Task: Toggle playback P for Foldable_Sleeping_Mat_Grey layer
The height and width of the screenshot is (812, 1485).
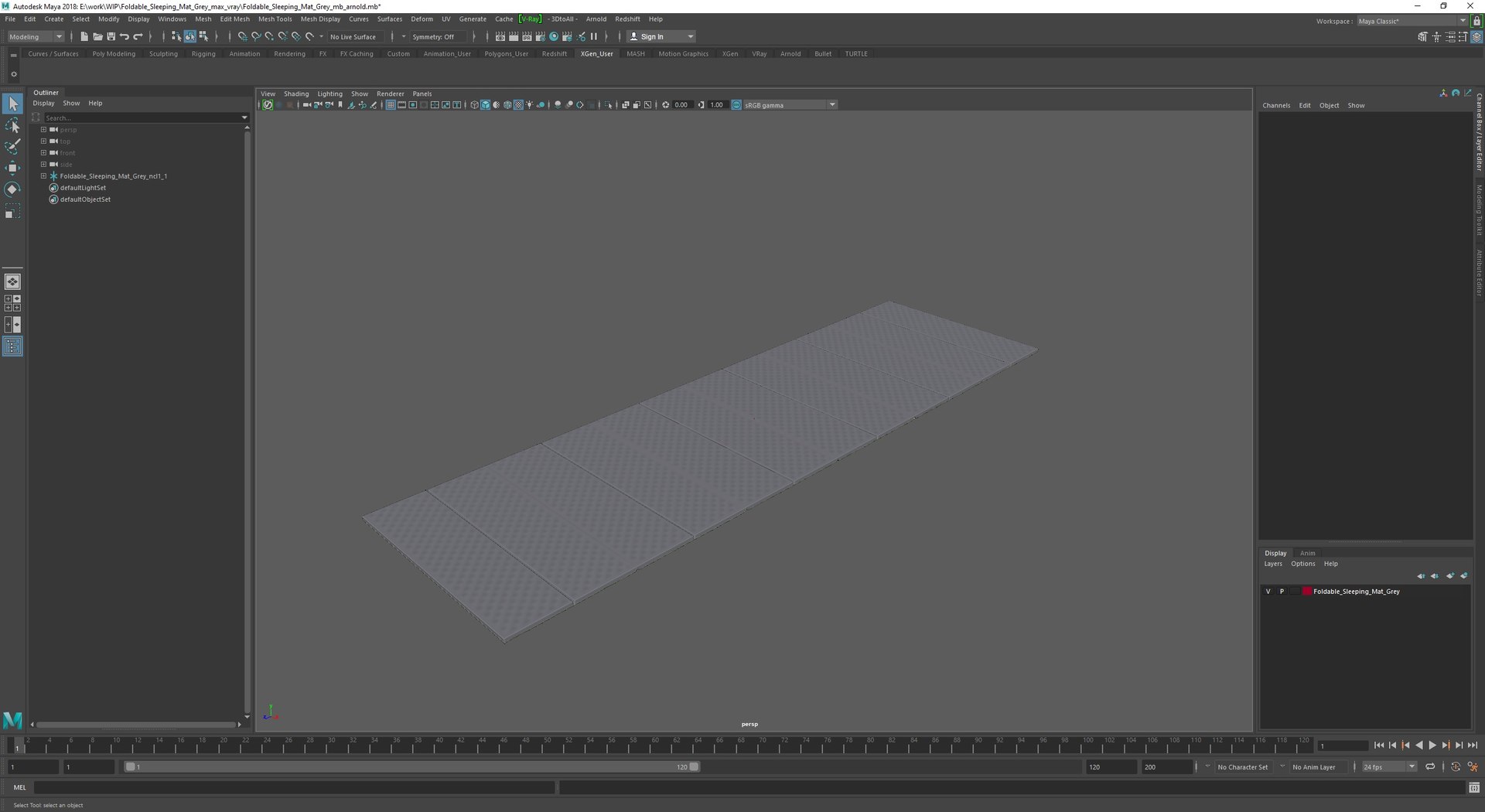Action: [x=1282, y=592]
